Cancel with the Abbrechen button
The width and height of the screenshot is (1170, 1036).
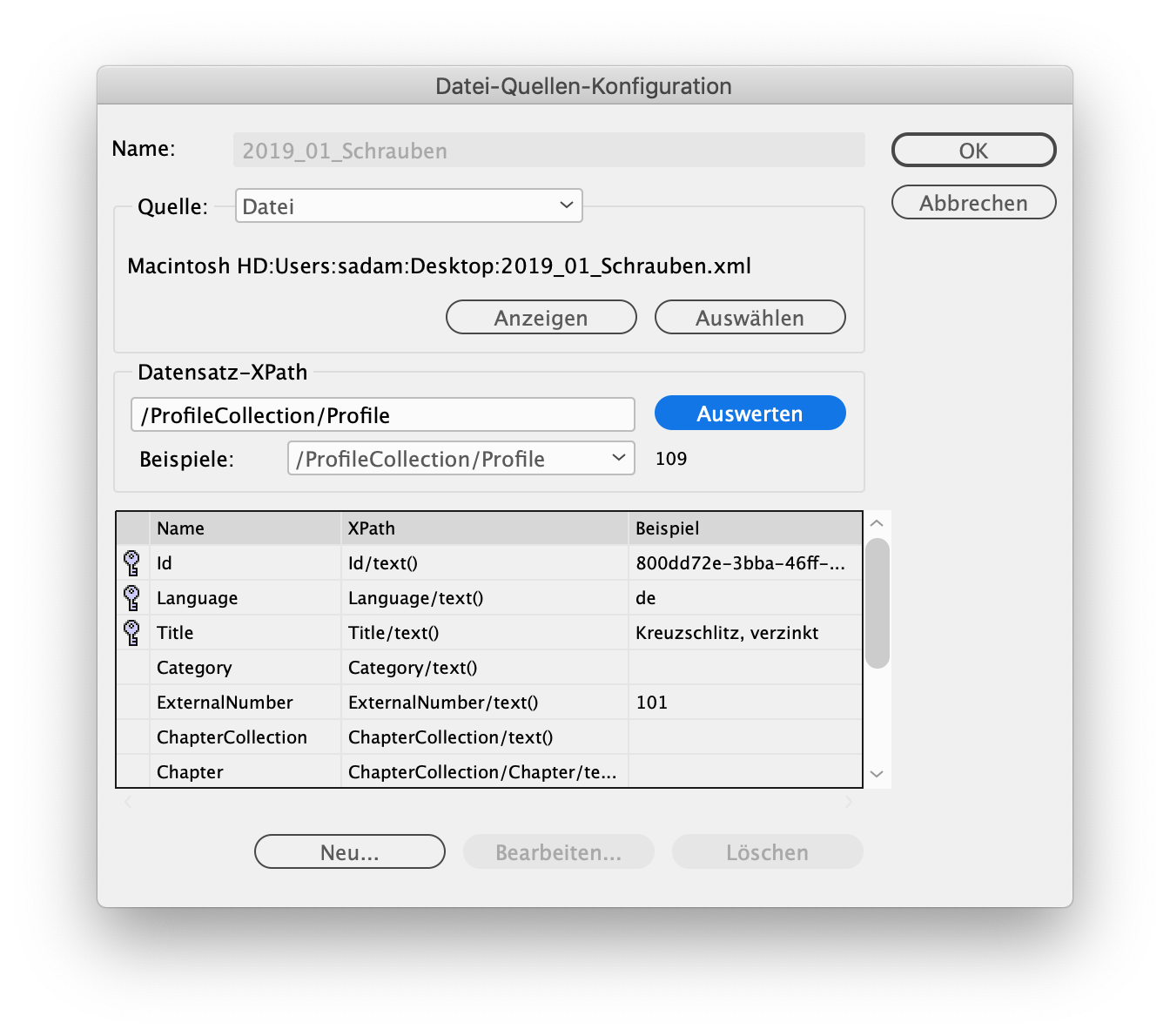[973, 203]
